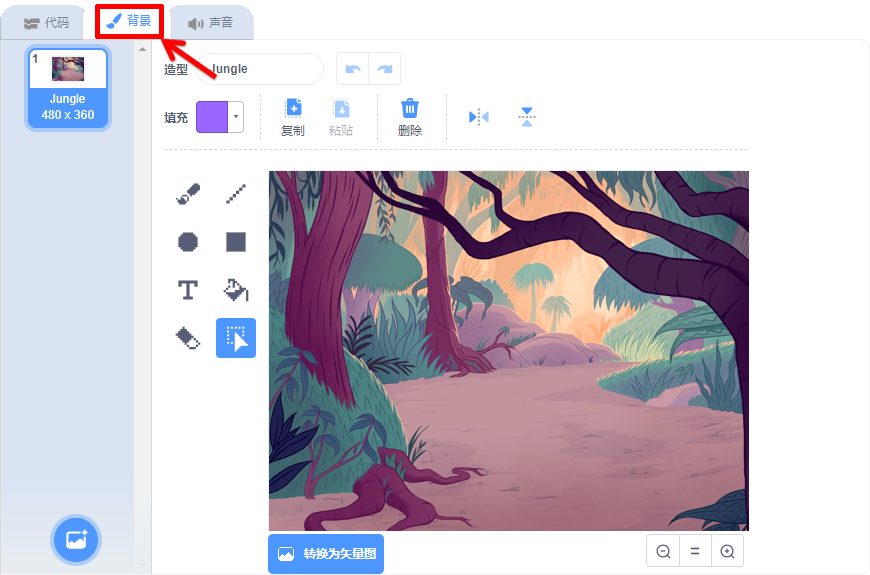Zoom out of the canvas
The width and height of the screenshot is (870, 575).
click(663, 551)
